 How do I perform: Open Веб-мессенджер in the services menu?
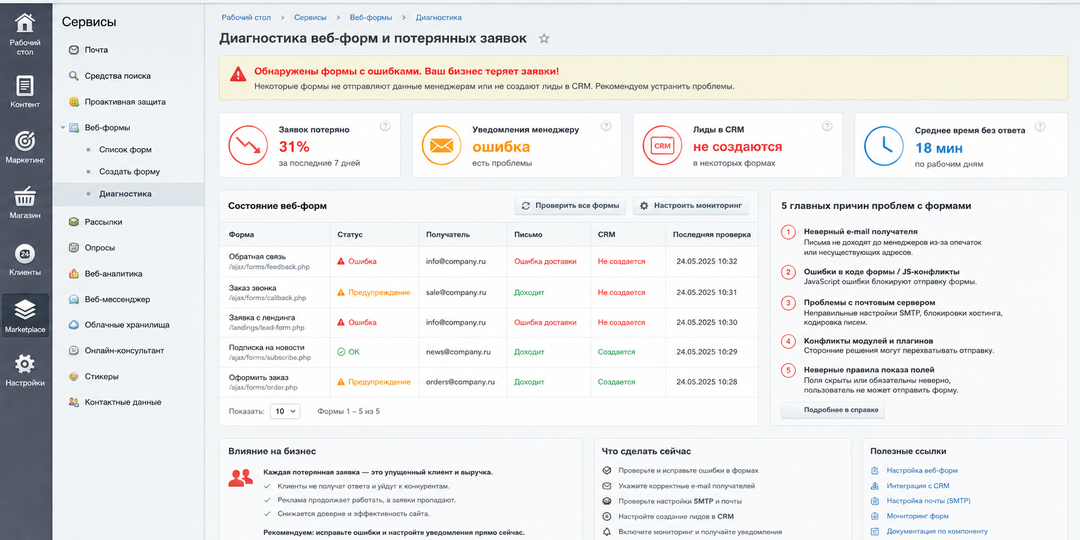117,300
